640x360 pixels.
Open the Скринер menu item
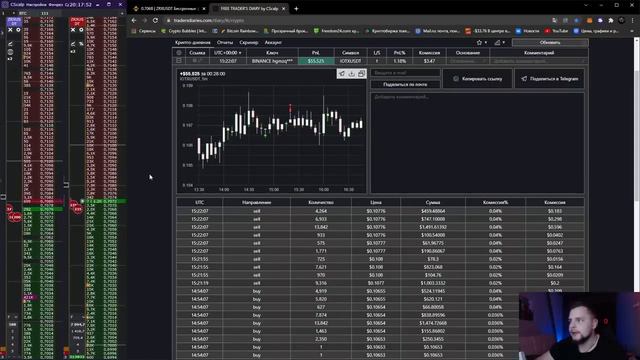tap(249, 42)
